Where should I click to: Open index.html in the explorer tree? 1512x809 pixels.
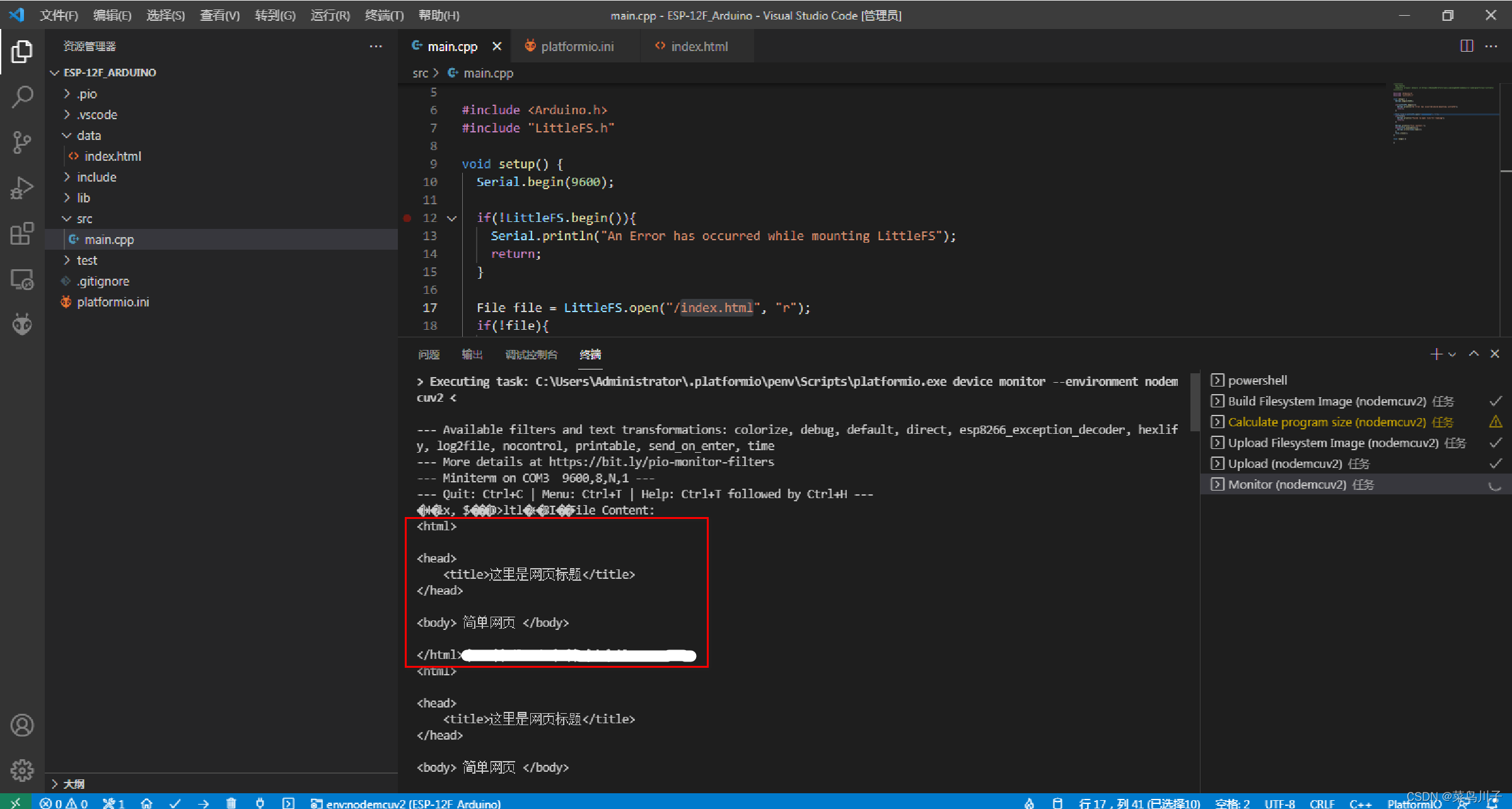point(112,156)
